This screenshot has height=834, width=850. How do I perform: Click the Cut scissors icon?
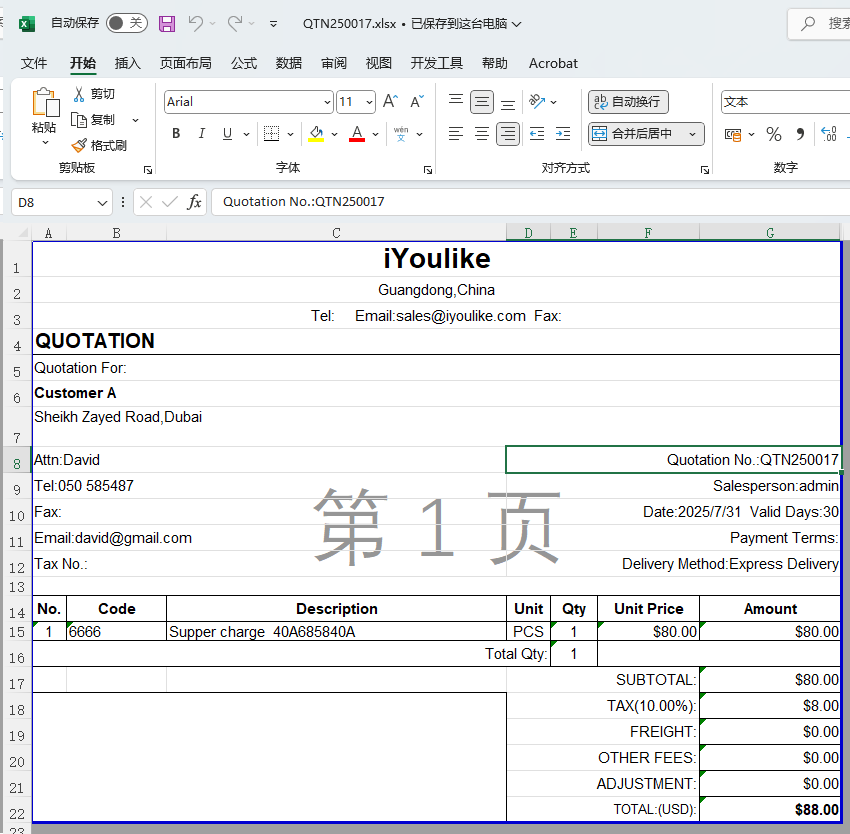pyautogui.click(x=80, y=94)
